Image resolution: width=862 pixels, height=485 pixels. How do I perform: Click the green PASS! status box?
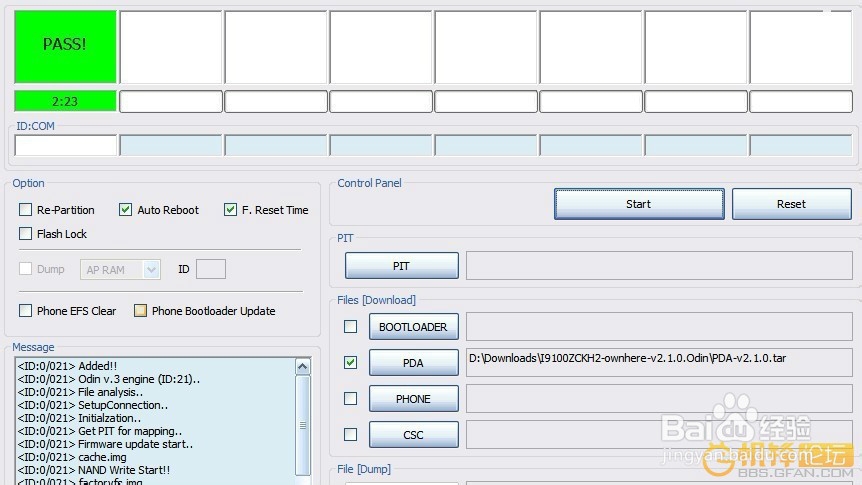65,46
